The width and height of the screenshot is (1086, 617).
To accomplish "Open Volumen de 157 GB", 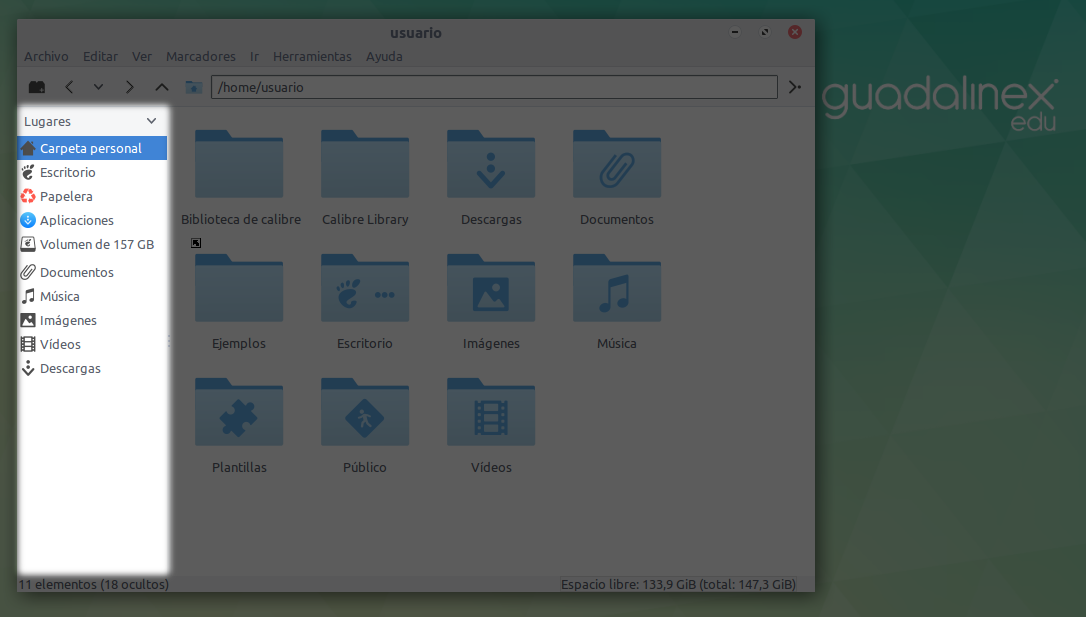I will [92, 244].
